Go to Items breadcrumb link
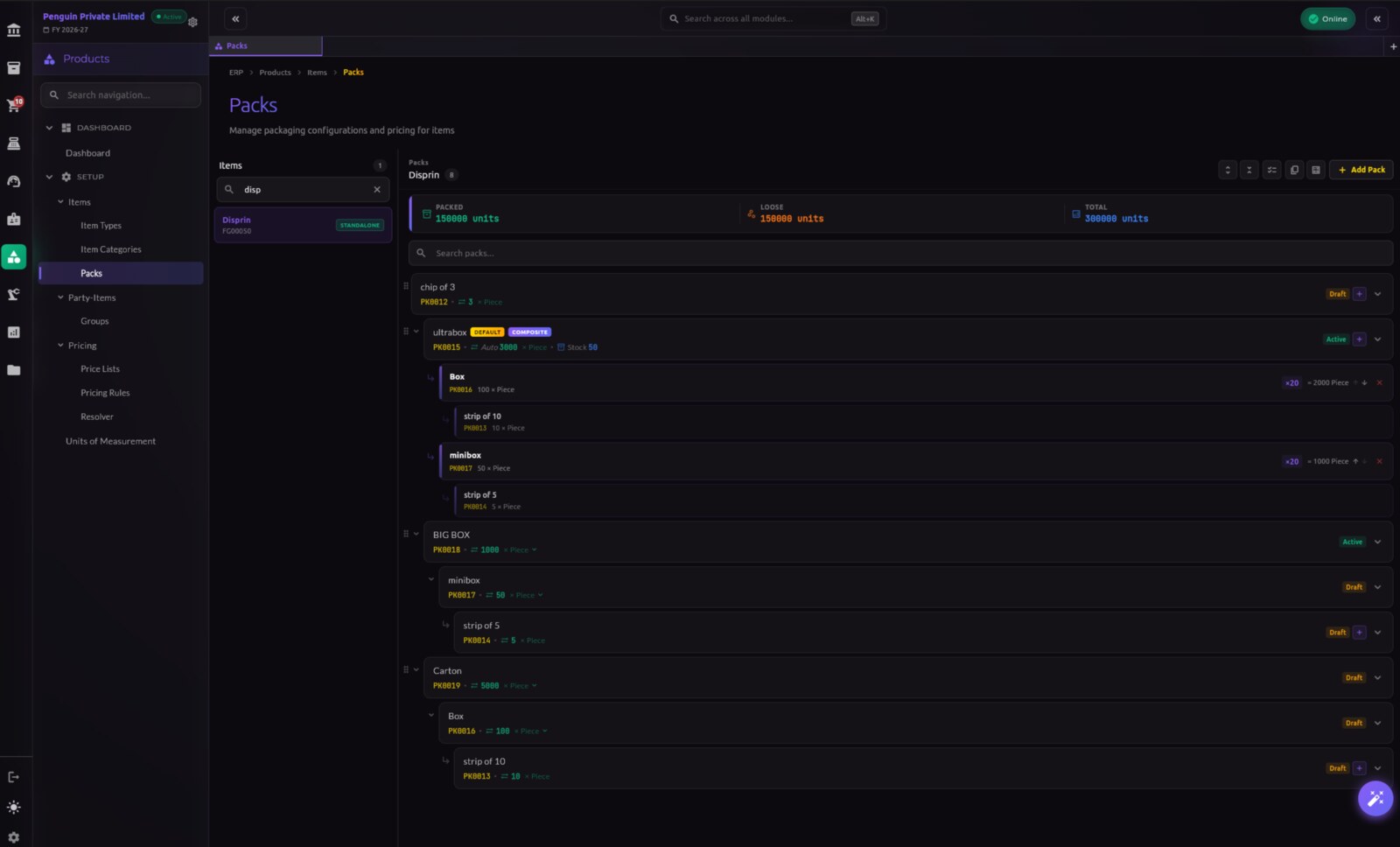 pyautogui.click(x=317, y=73)
